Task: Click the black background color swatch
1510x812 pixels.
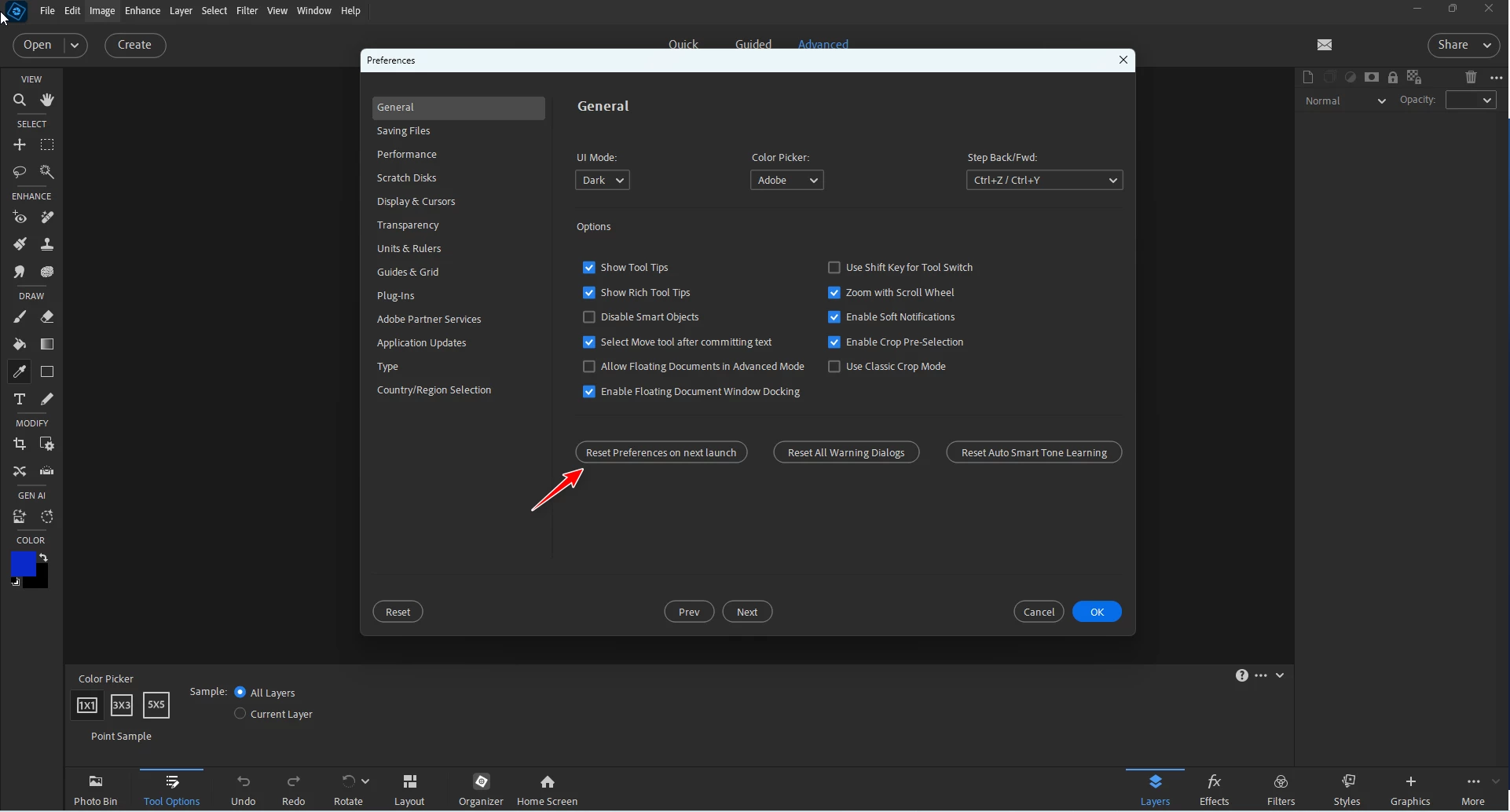Action: pos(41,581)
